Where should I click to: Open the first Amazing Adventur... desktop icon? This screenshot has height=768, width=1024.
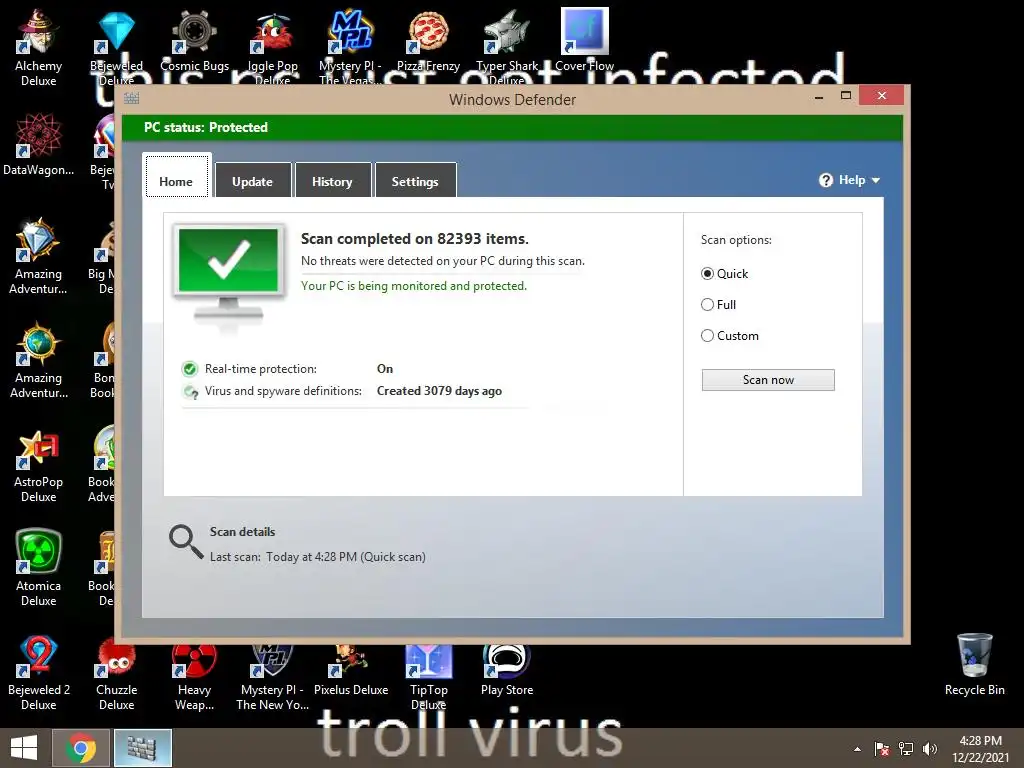click(x=39, y=255)
